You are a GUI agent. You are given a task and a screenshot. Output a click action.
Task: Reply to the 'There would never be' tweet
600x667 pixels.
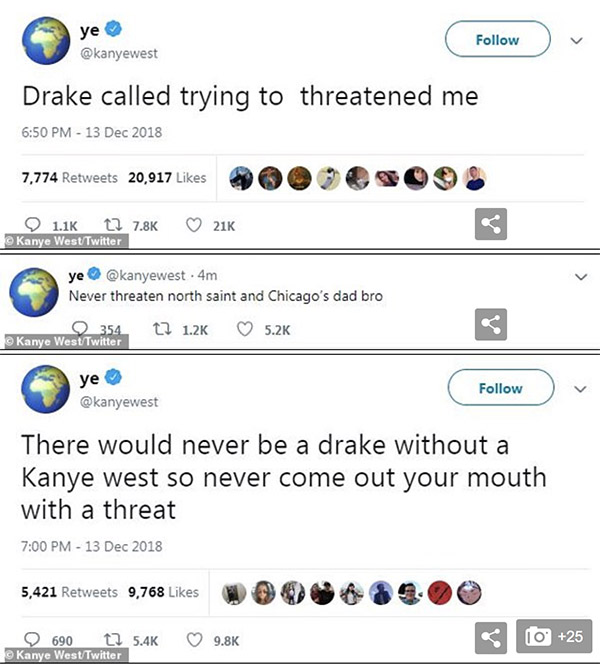pos(32,639)
